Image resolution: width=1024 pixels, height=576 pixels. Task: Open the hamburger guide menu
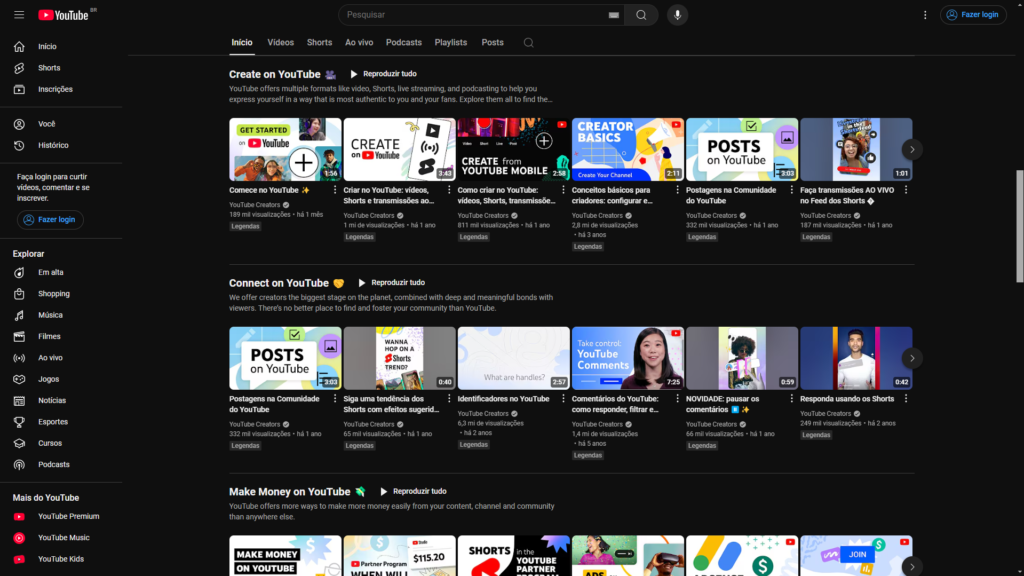19,15
